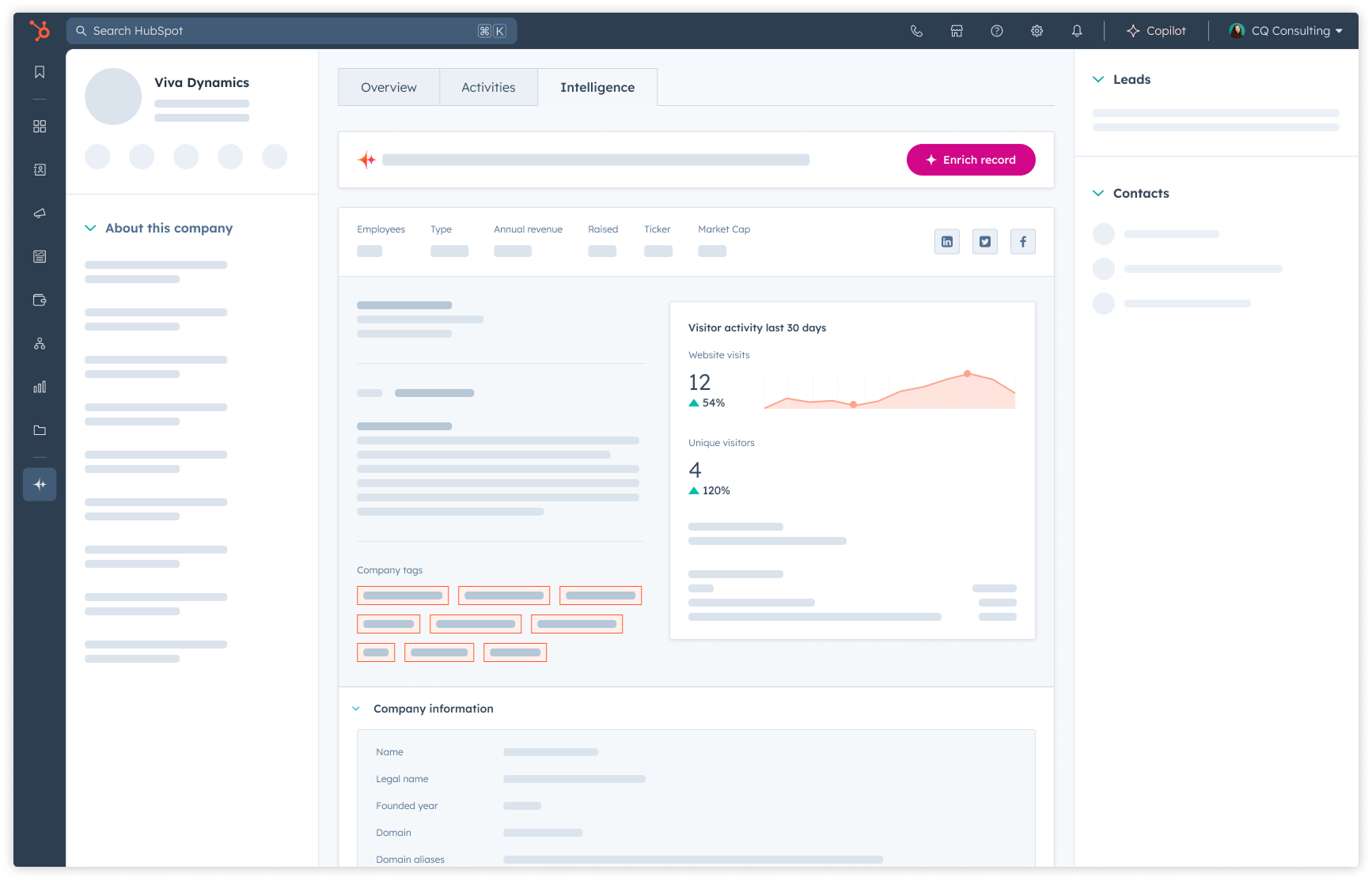
Task: Click the peak point on website visits chart
Action: point(967,373)
